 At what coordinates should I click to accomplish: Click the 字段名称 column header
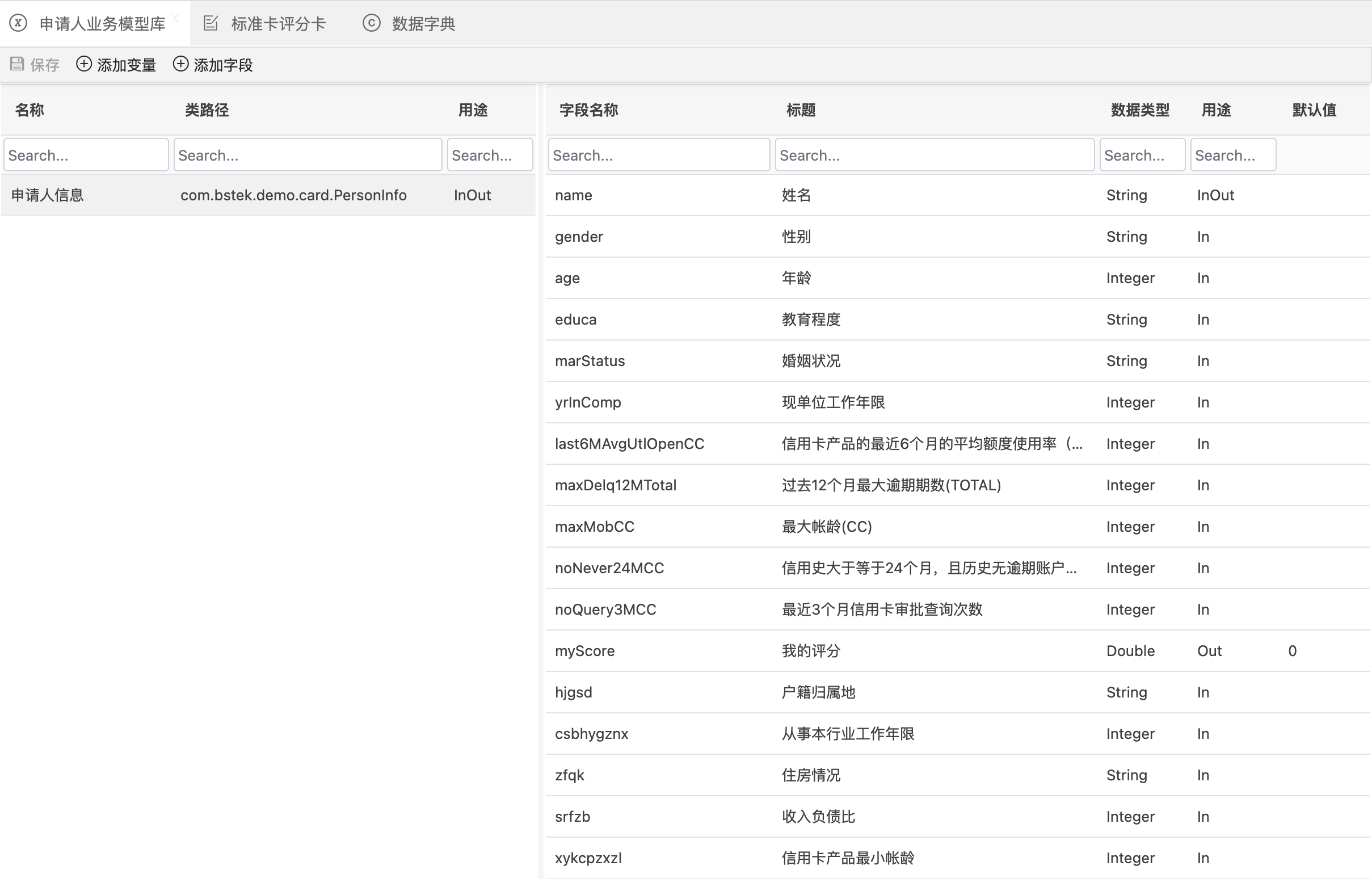pyautogui.click(x=588, y=110)
